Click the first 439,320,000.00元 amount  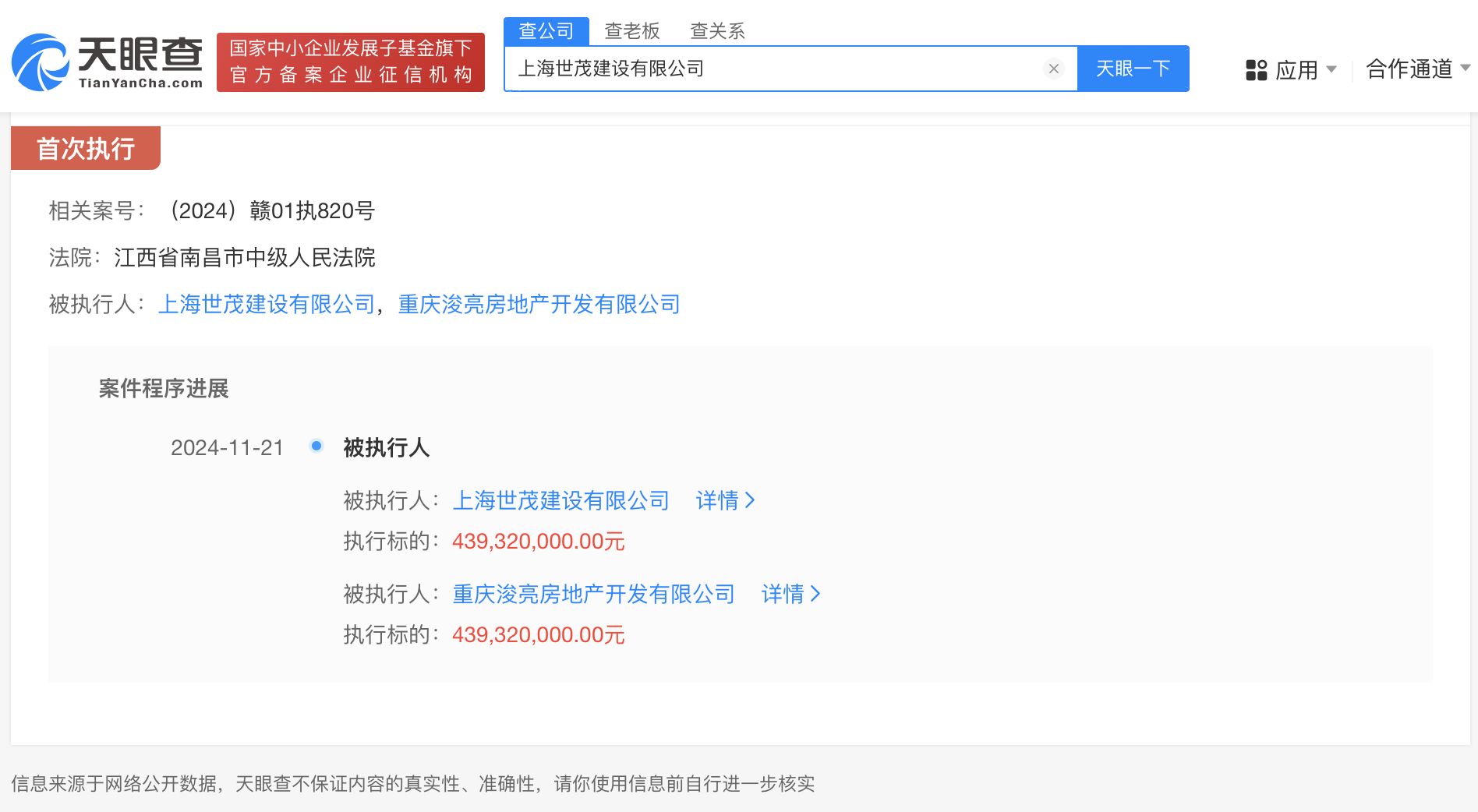pos(539,541)
